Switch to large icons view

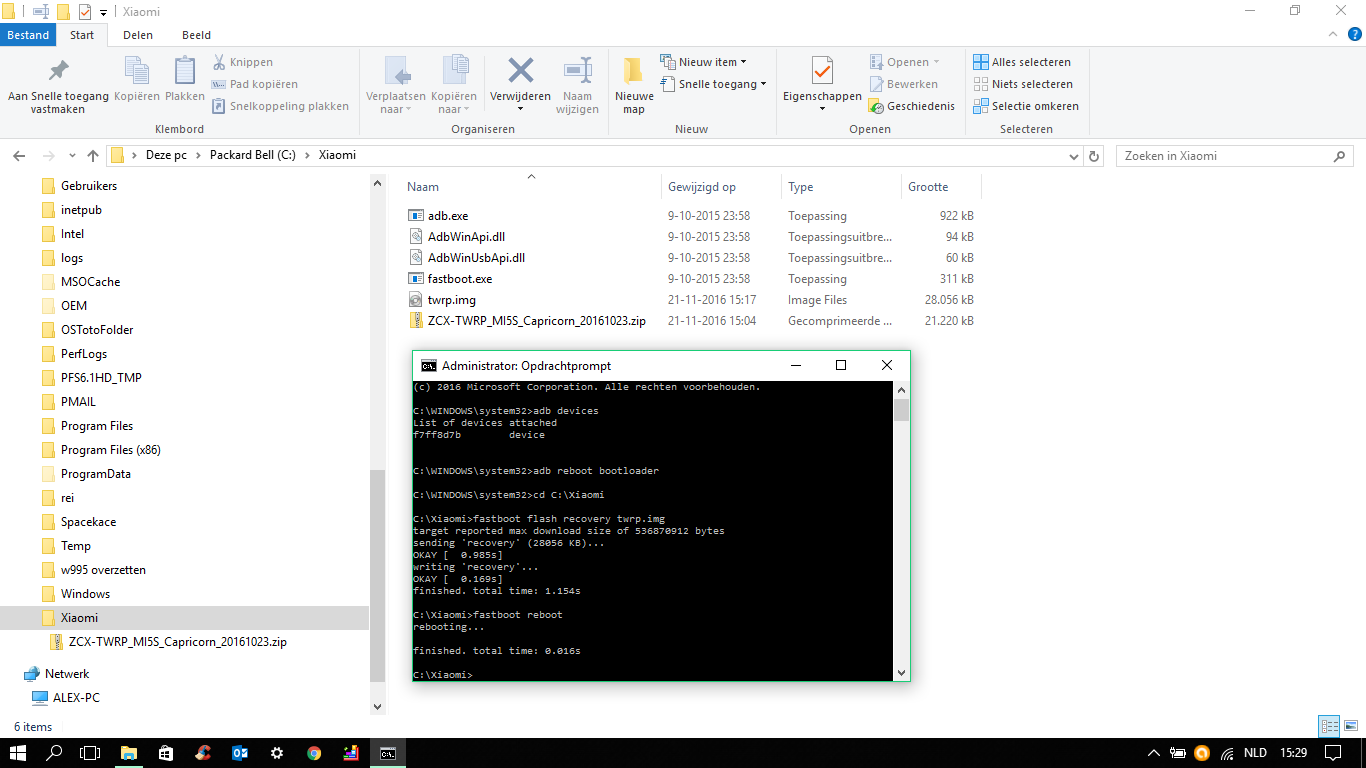coord(1349,727)
